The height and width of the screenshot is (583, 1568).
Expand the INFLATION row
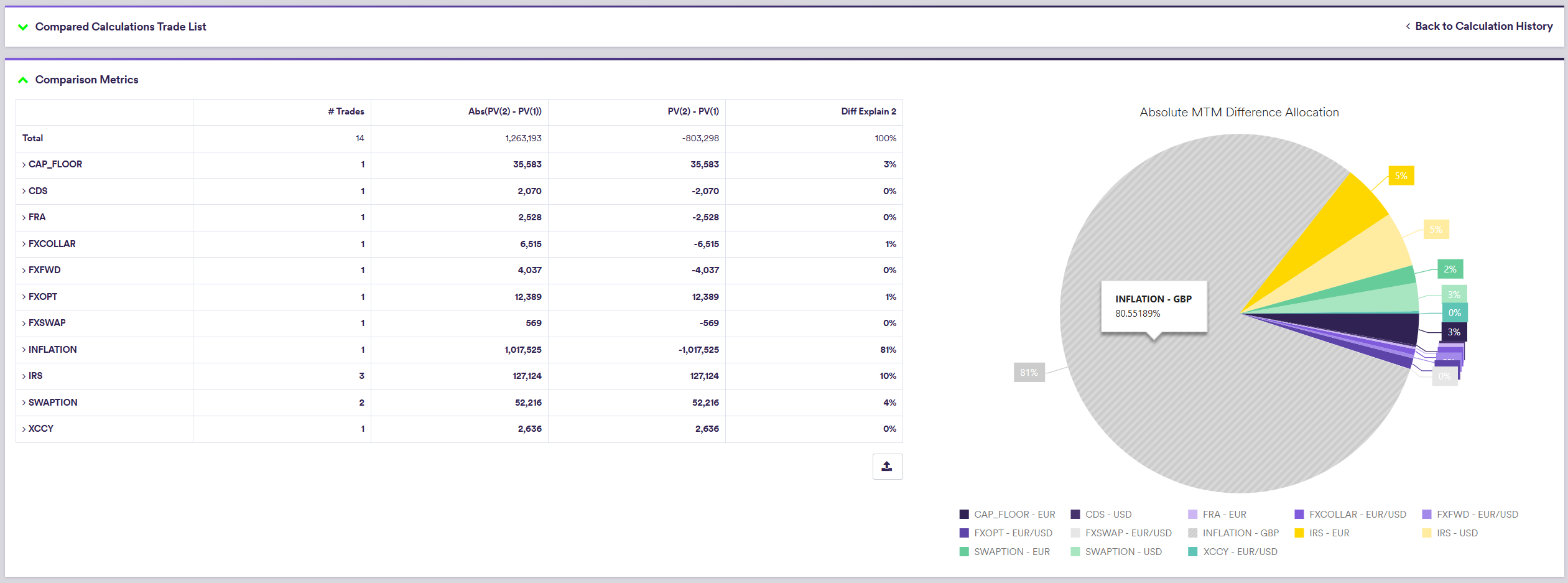point(24,350)
